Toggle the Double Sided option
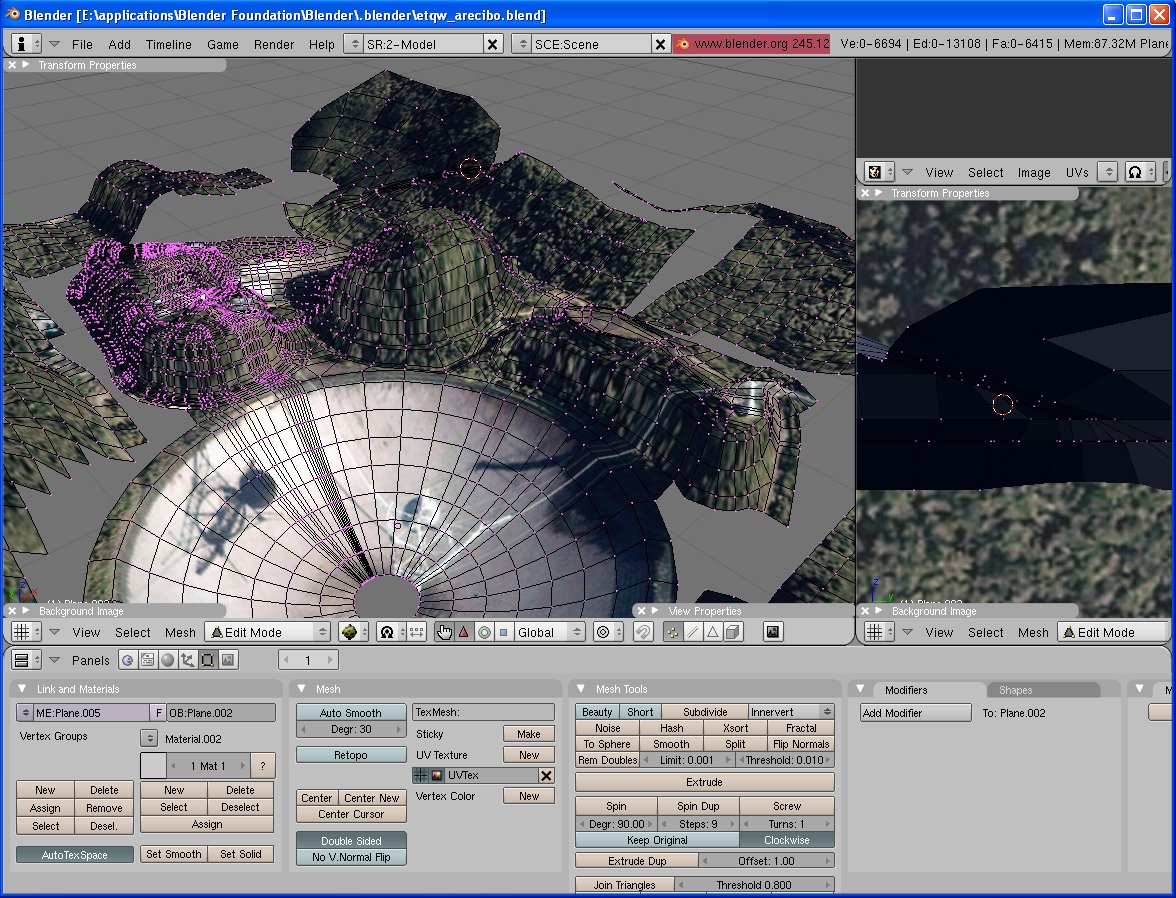This screenshot has height=898, width=1176. click(351, 841)
